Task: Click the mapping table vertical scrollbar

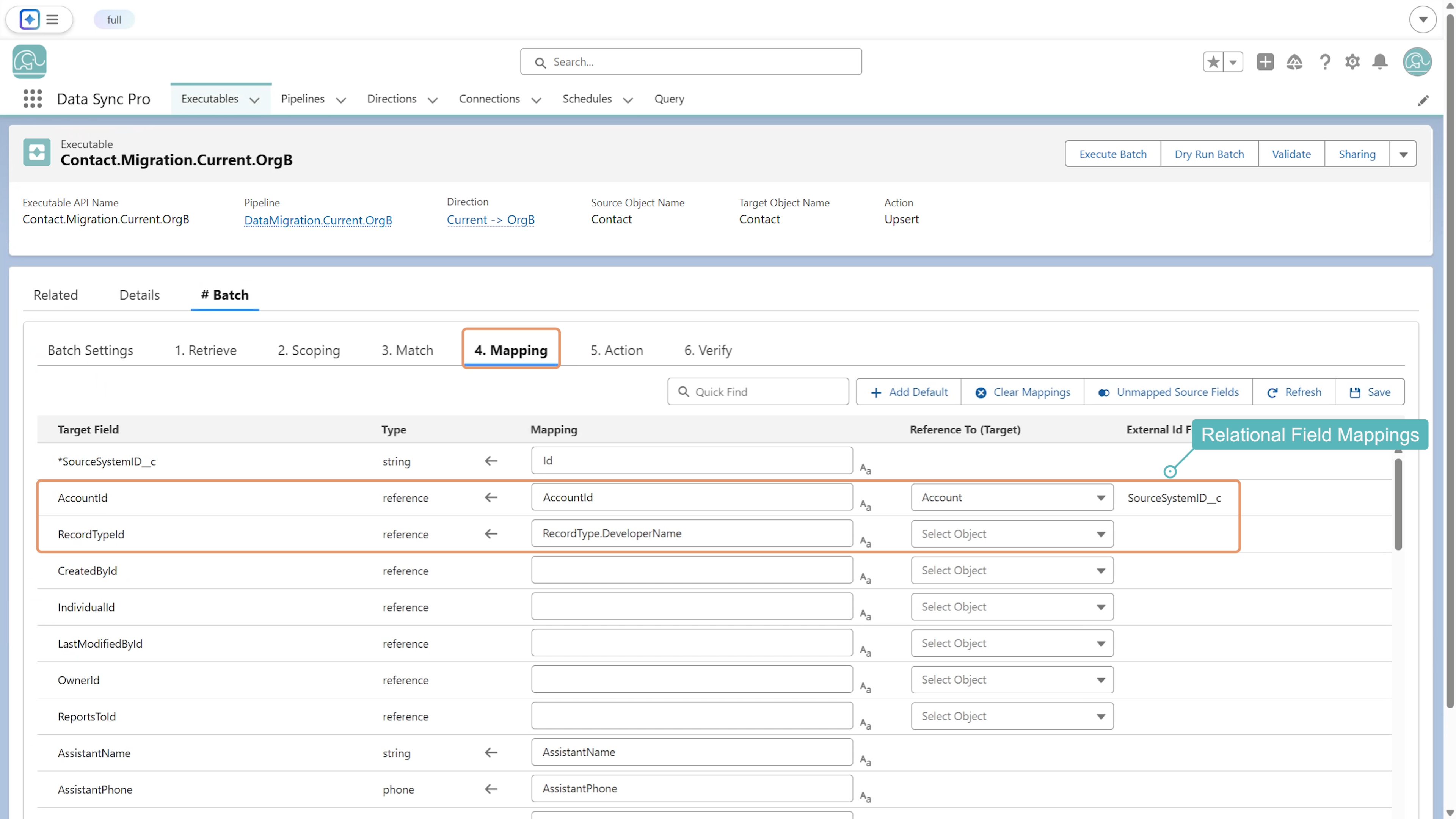Action: 1398,504
